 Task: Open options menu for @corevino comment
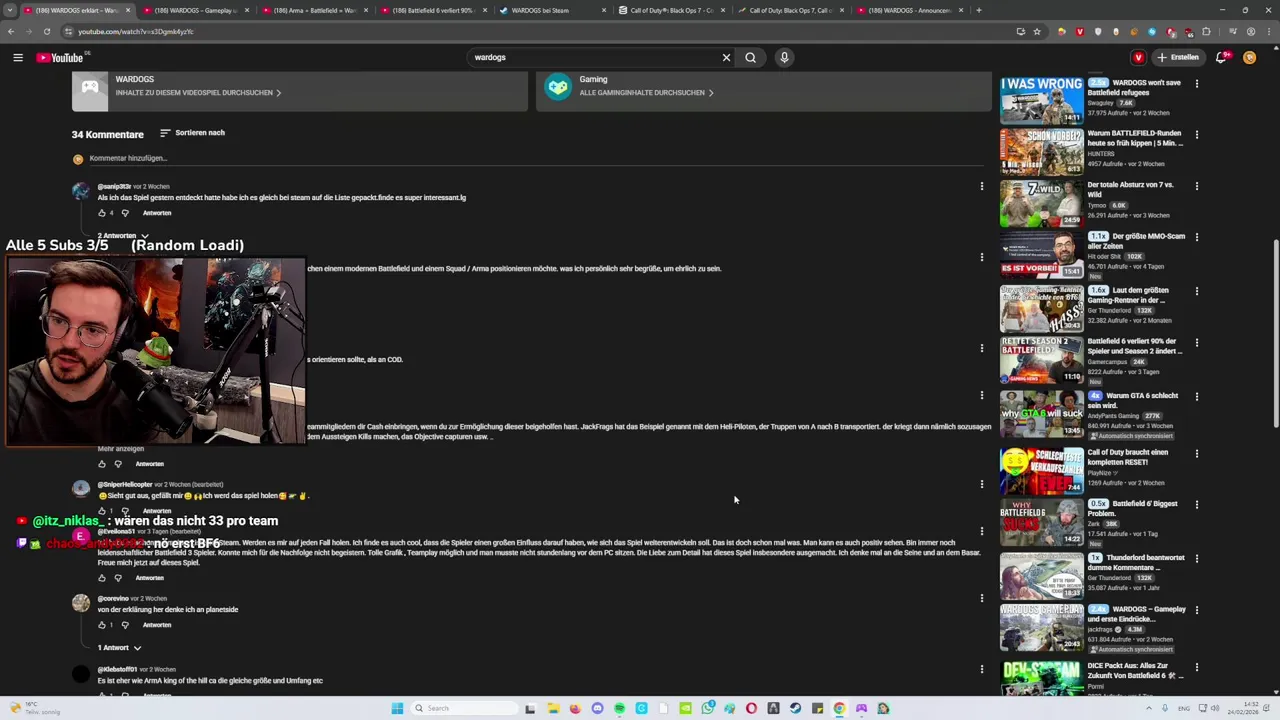tap(981, 598)
